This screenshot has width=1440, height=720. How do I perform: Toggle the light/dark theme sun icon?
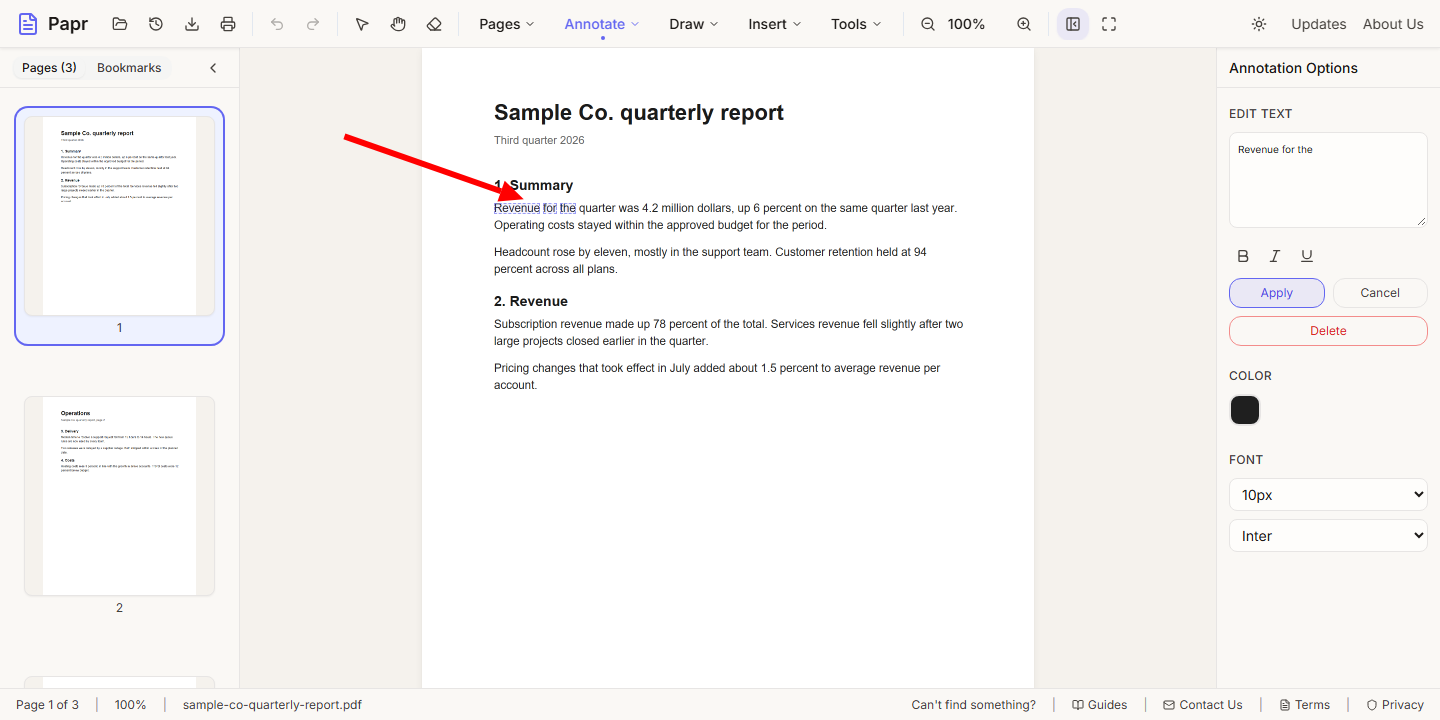(x=1259, y=24)
